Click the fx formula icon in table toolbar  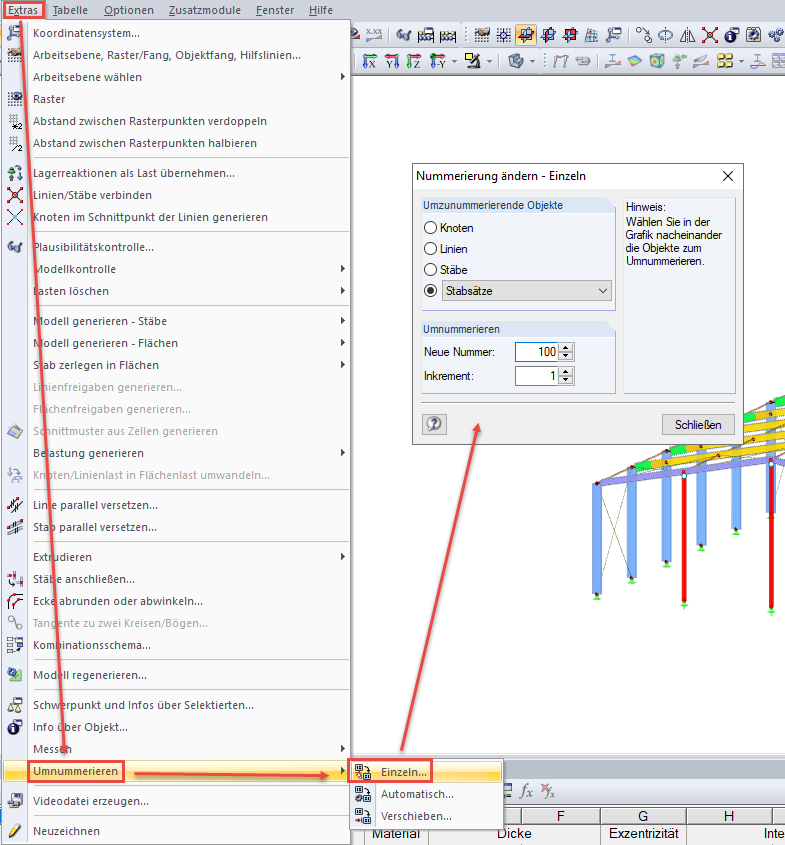point(526,791)
